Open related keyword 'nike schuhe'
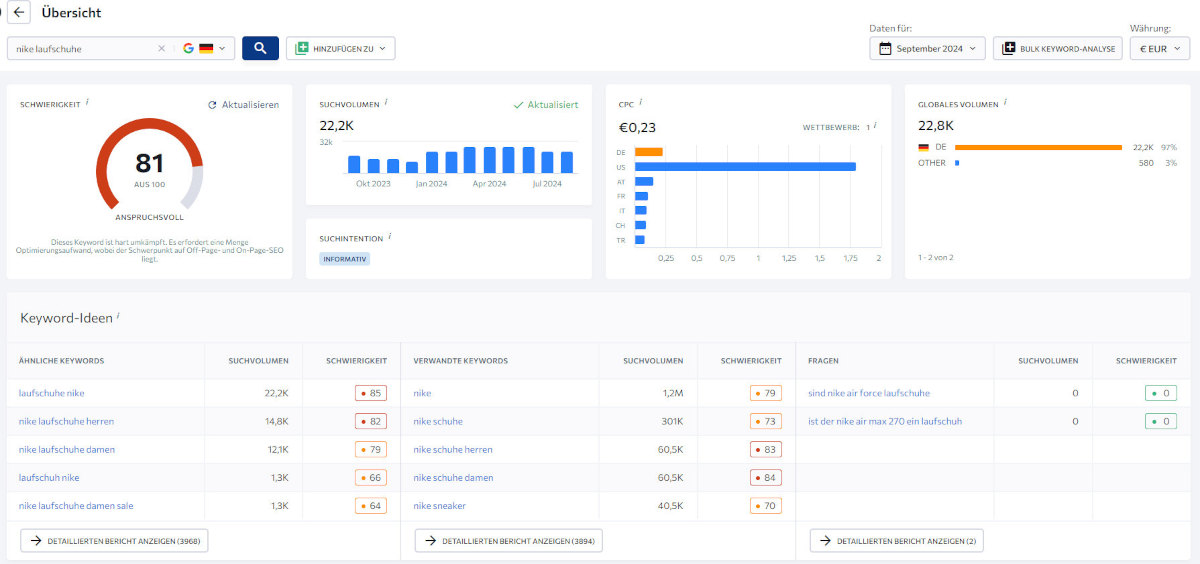This screenshot has height=564, width=1200. 438,421
